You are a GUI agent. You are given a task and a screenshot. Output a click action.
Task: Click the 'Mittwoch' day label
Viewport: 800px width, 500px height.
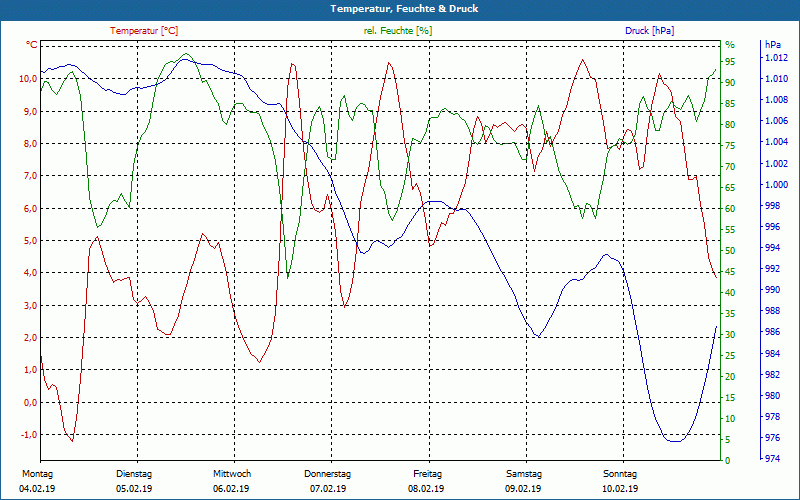coord(232,474)
